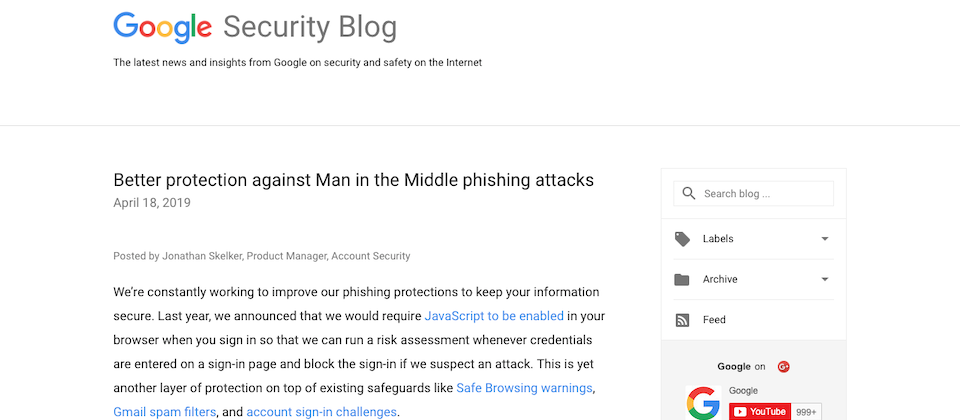Open the JavaScript to be enabled link
The height and width of the screenshot is (420, 960).
click(494, 317)
